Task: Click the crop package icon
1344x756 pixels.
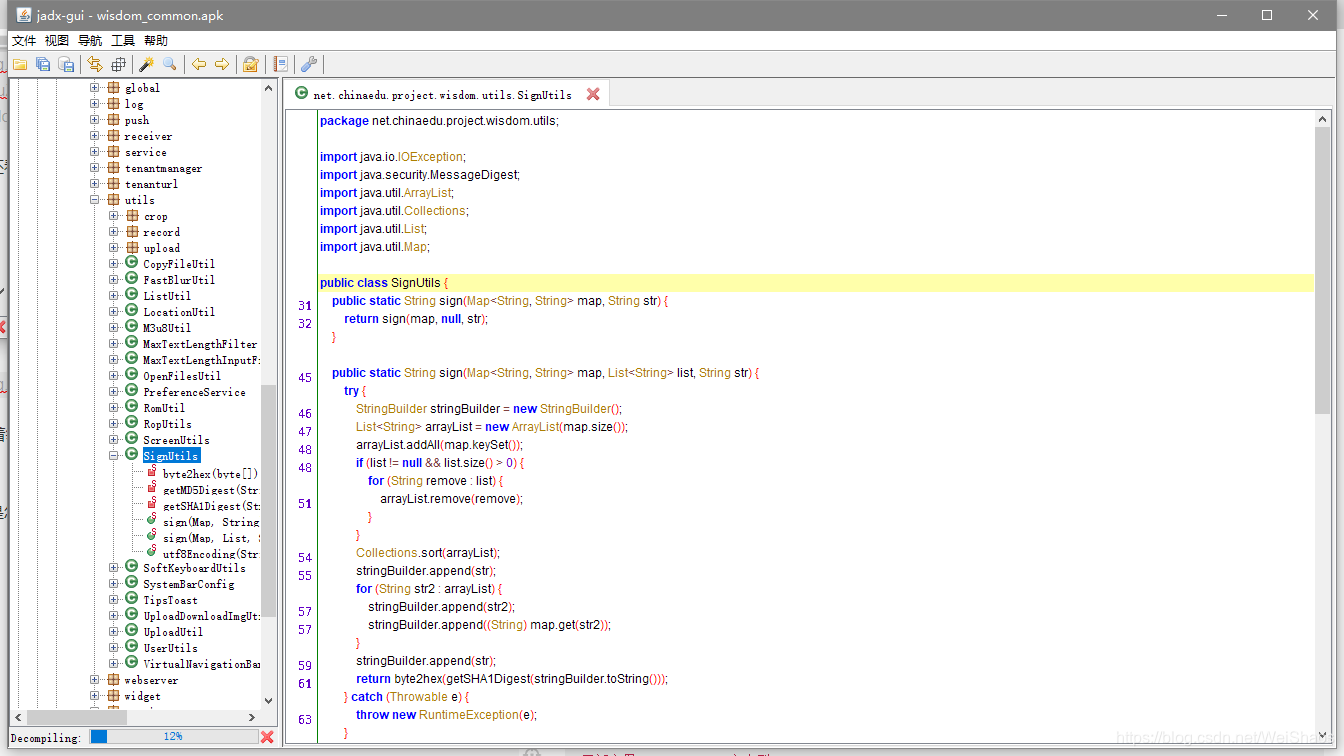Action: [131, 215]
